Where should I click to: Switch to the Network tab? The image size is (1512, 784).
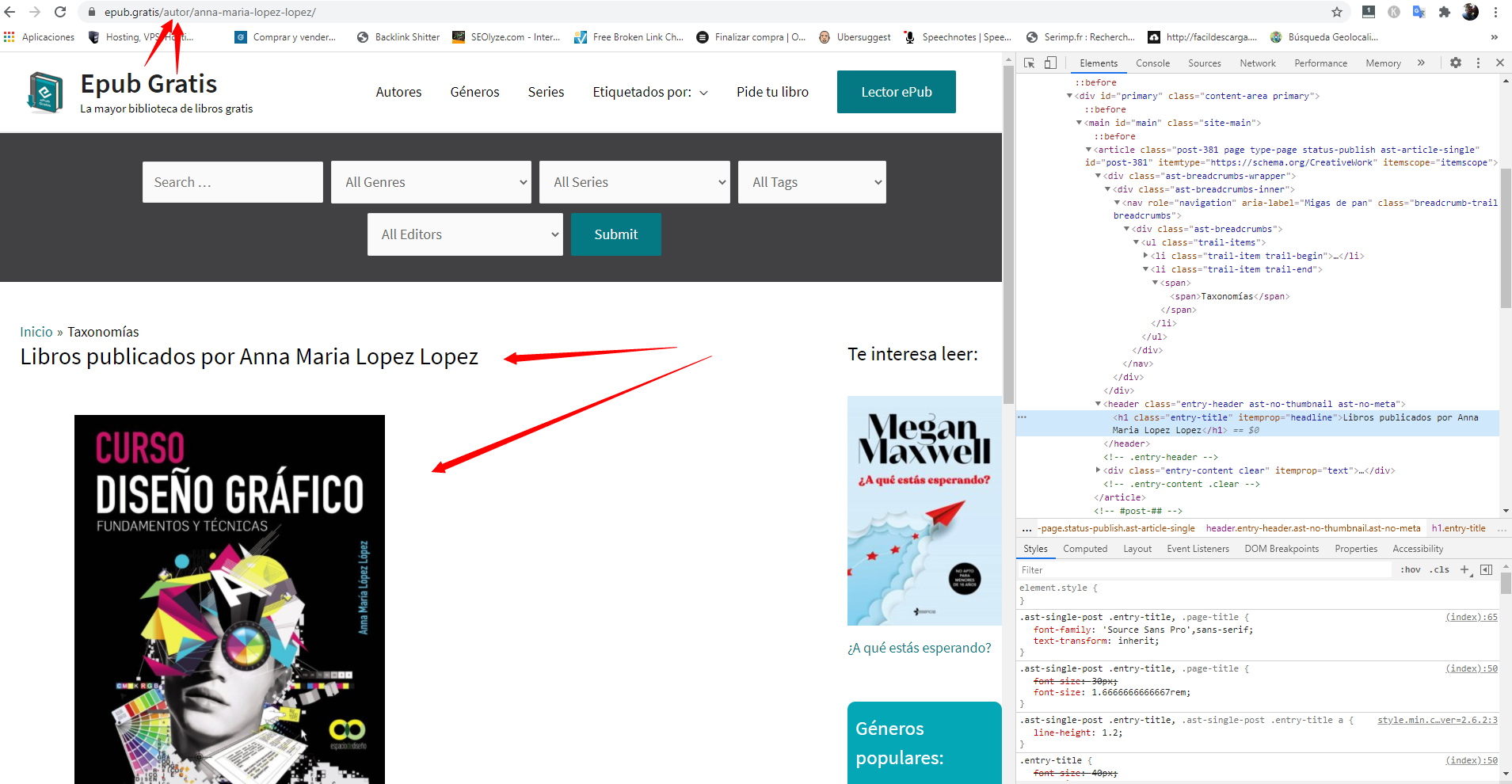point(1258,63)
